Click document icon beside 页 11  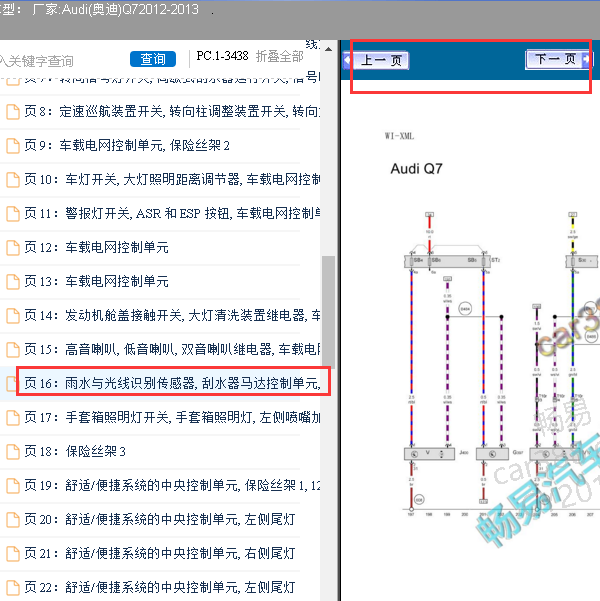click(x=13, y=214)
